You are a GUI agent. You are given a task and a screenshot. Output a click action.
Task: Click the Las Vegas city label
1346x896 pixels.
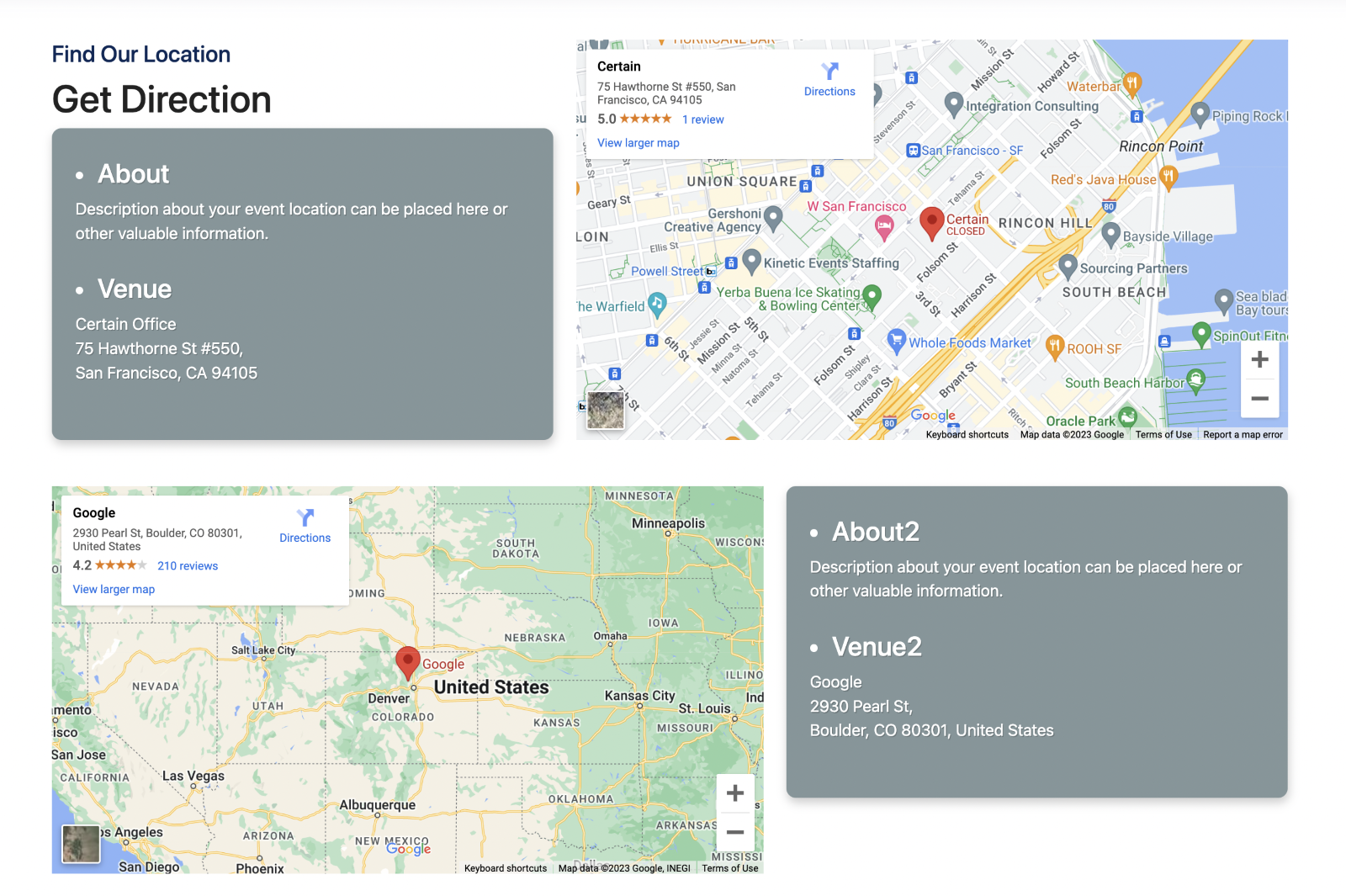(x=193, y=776)
